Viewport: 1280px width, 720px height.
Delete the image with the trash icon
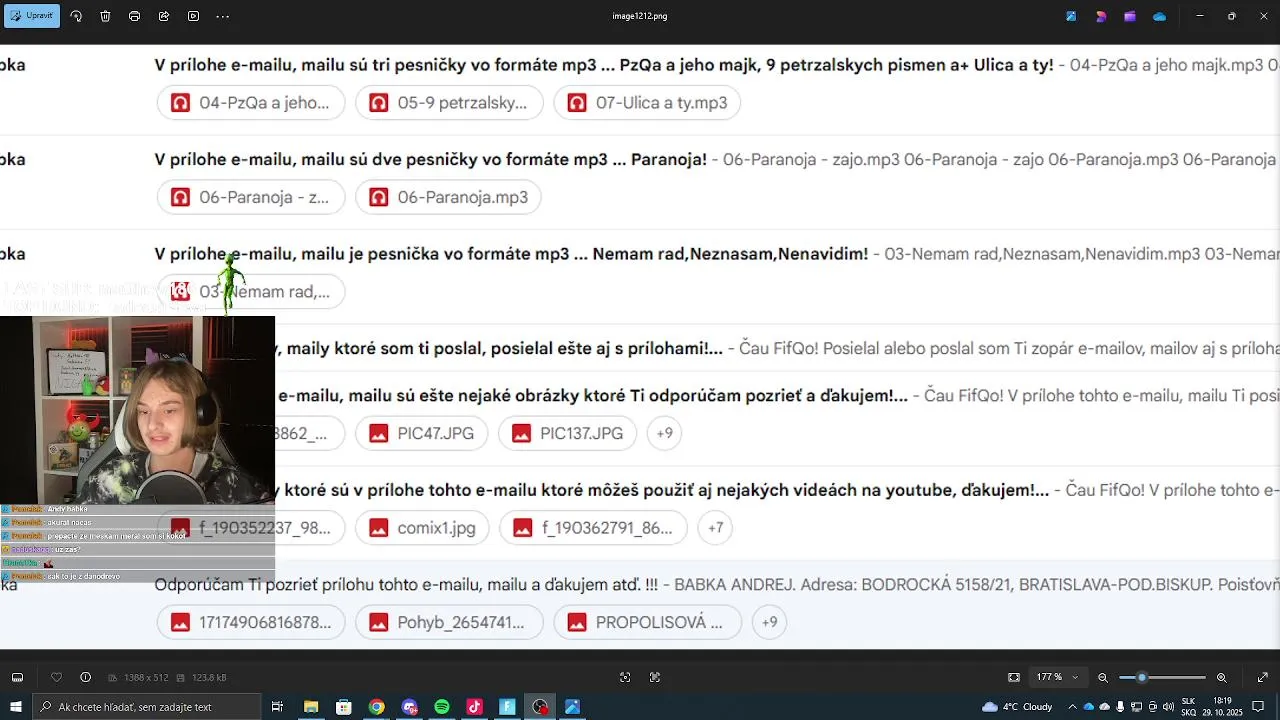pyautogui.click(x=105, y=16)
